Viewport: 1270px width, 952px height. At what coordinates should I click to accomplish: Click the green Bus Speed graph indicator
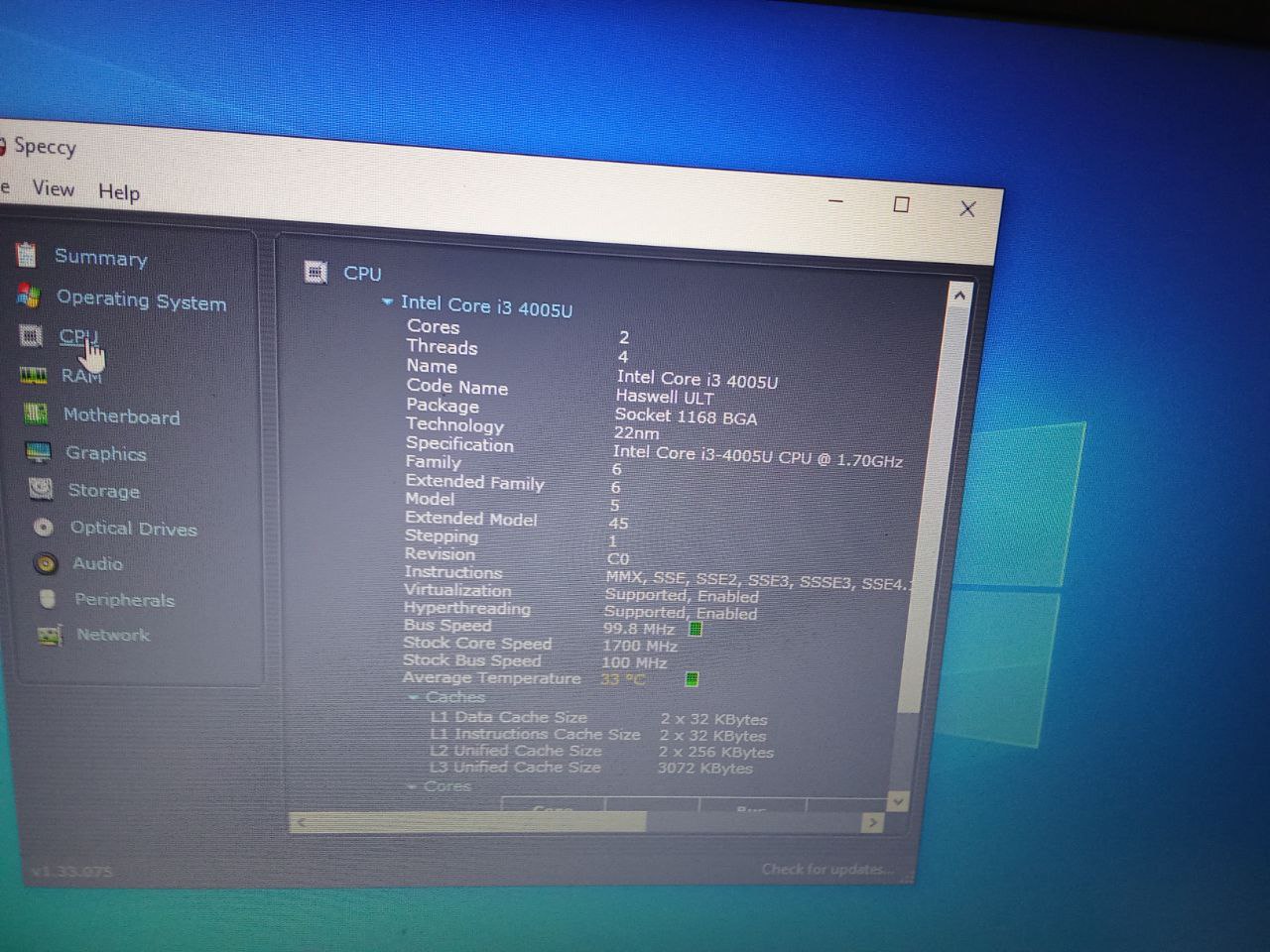696,629
